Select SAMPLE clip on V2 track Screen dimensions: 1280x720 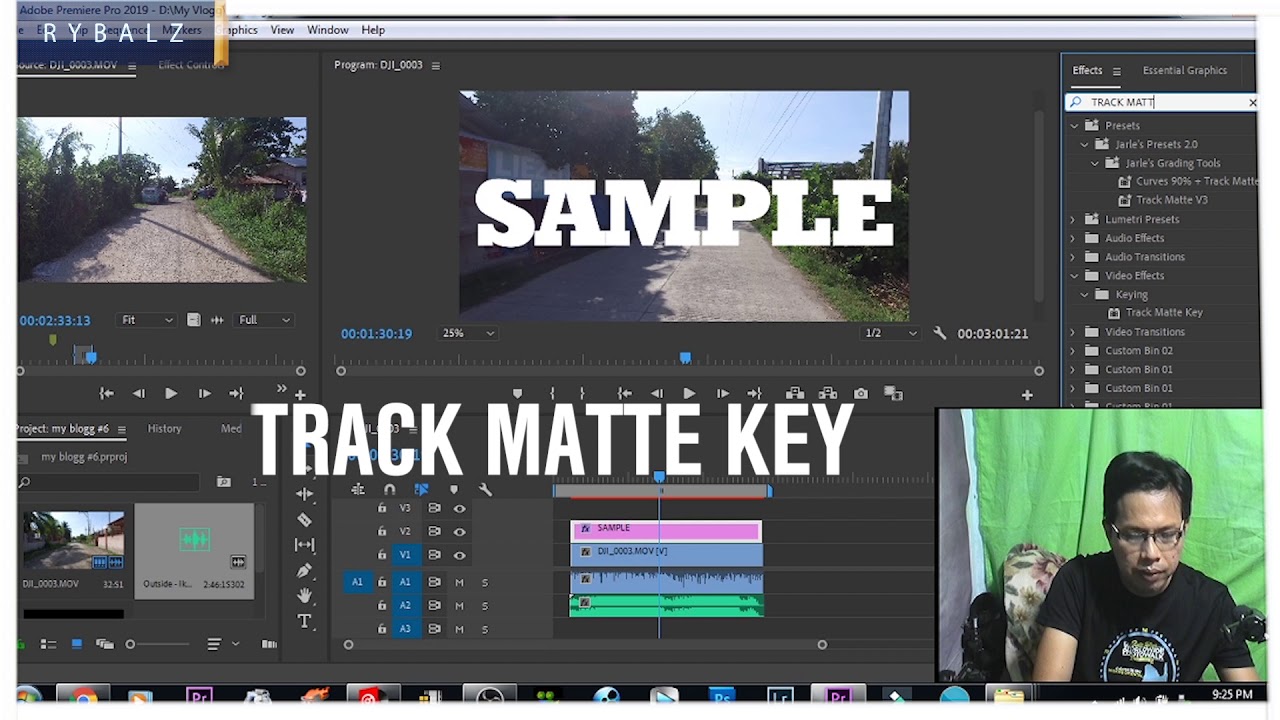click(666, 529)
